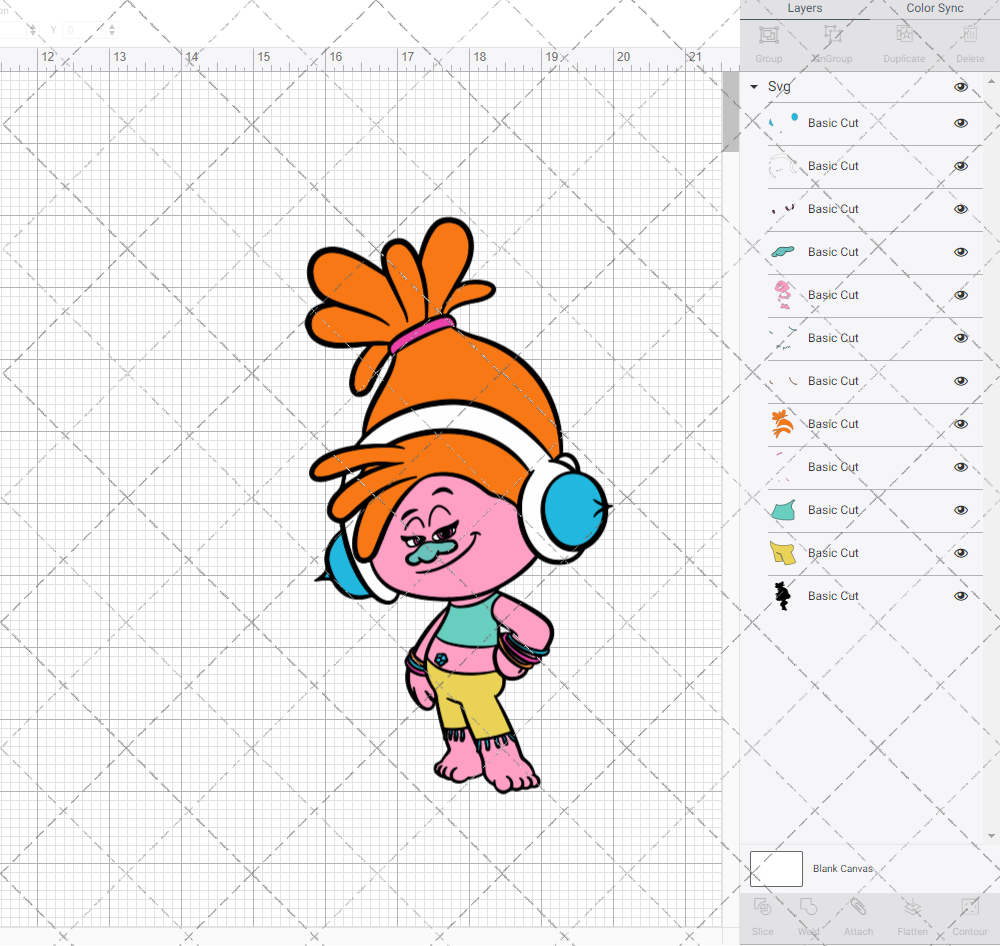This screenshot has height=946, width=1000.
Task: Select the Attach paperclip tool
Action: tap(858, 907)
